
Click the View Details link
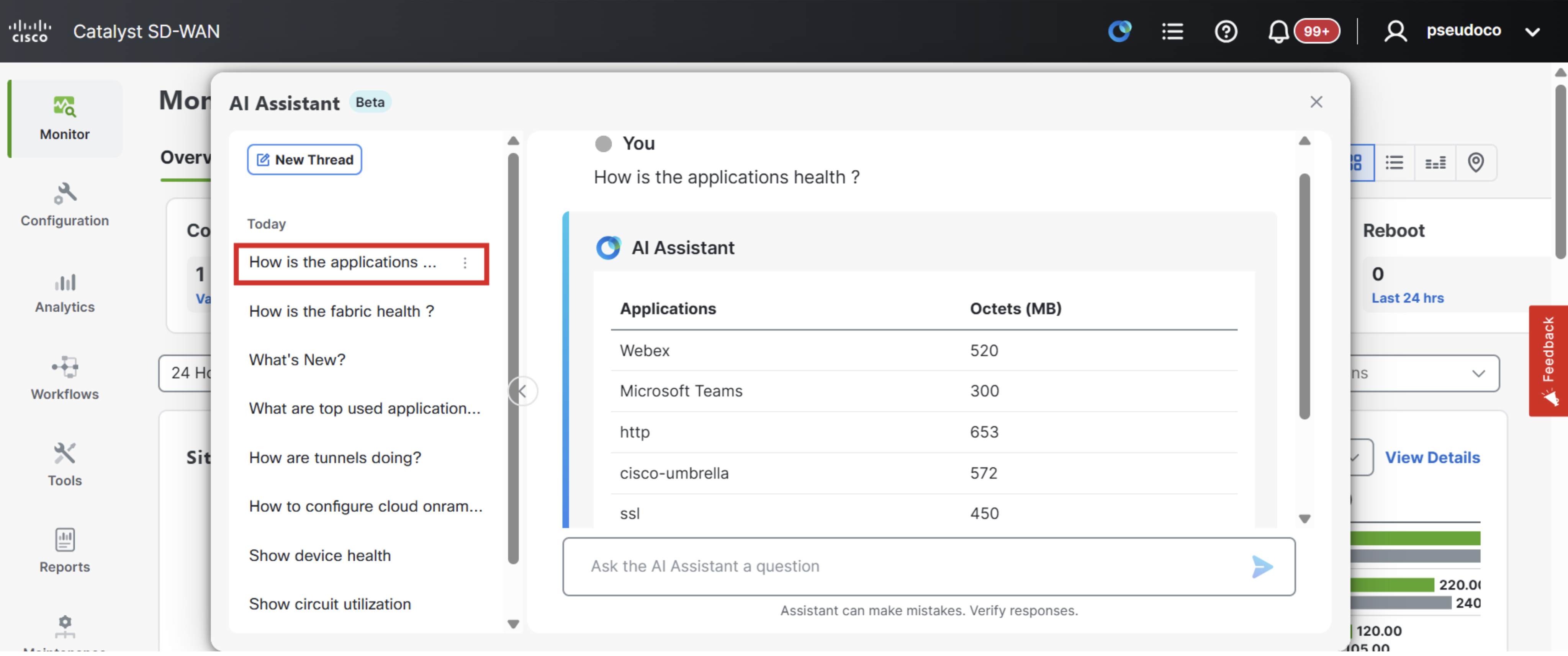(x=1432, y=458)
